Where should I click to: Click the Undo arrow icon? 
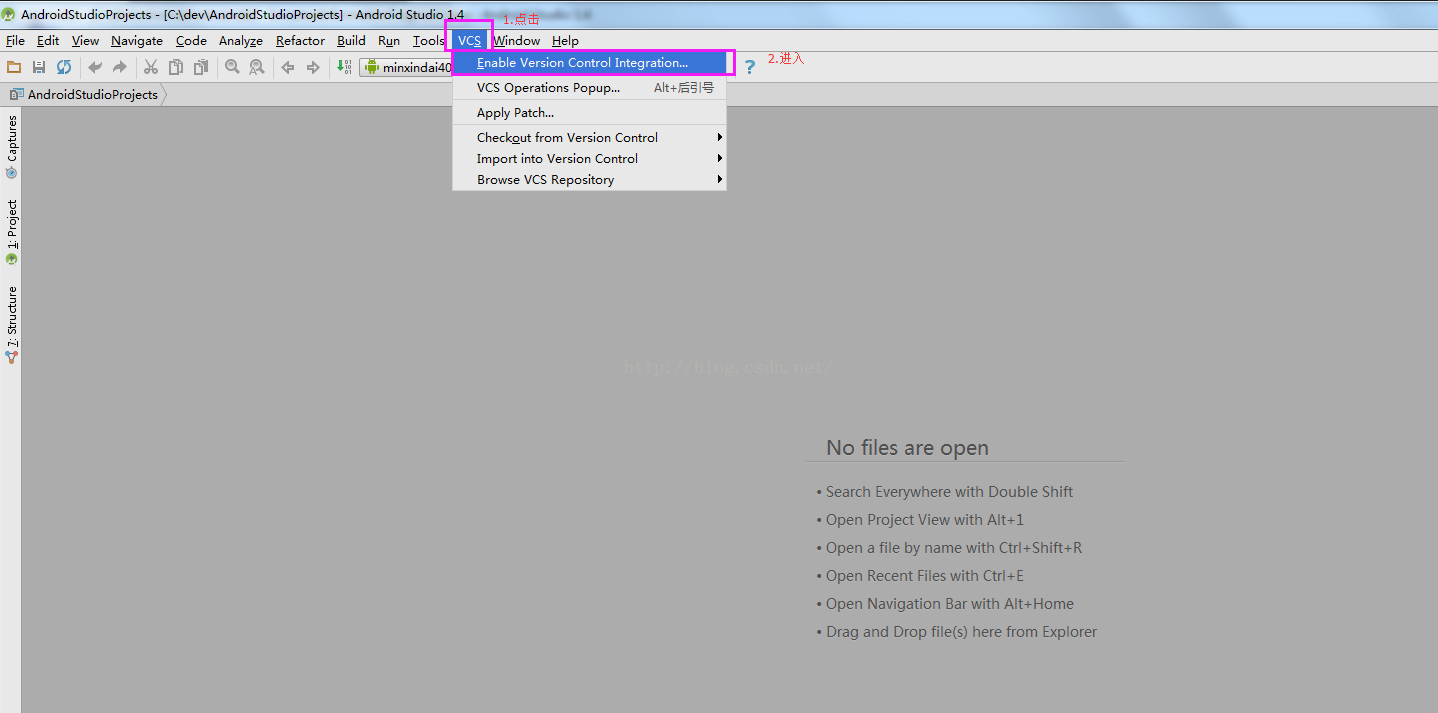coord(95,67)
